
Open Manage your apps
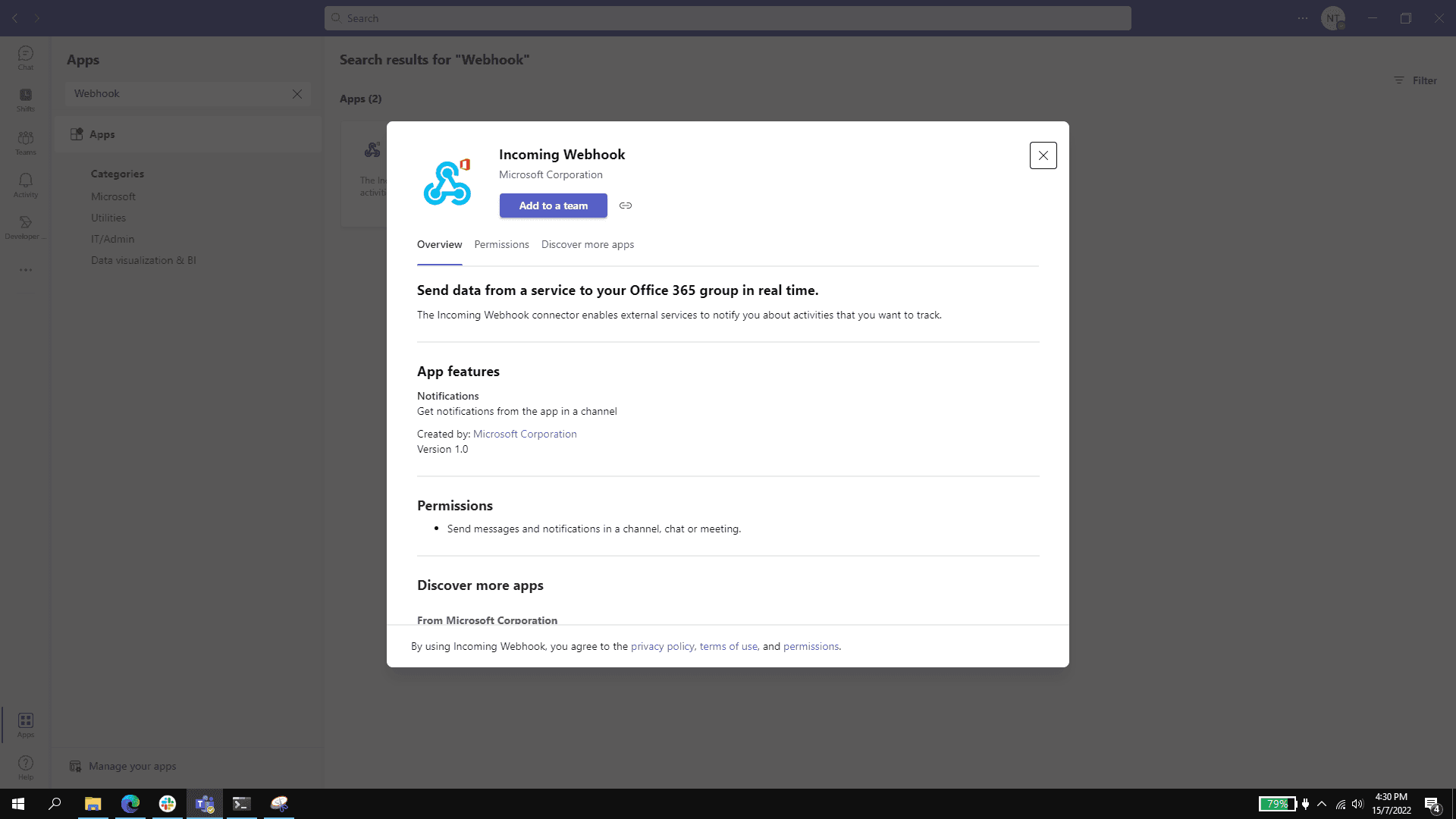tap(123, 766)
